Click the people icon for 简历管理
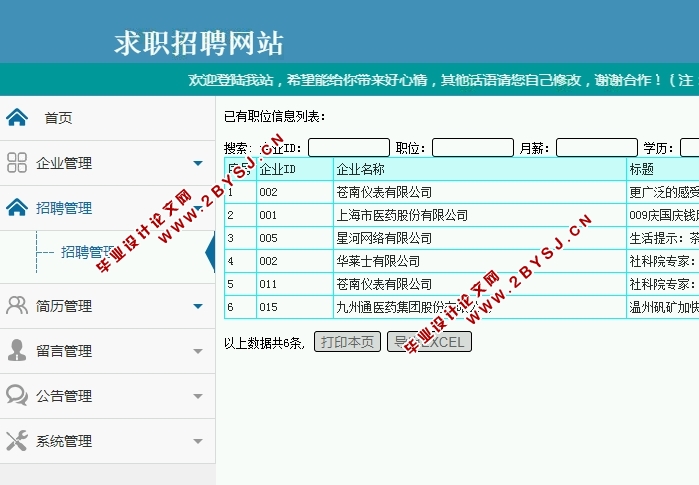 click(17, 306)
